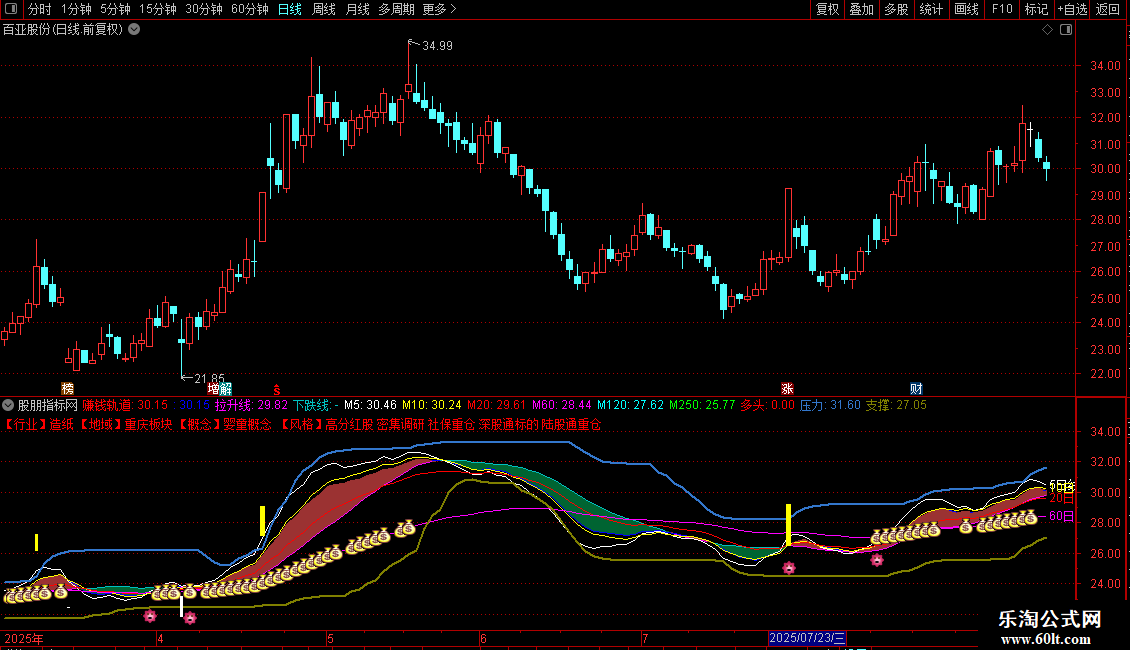Click the 返回 back button
This screenshot has height=650, width=1130.
point(1108,9)
